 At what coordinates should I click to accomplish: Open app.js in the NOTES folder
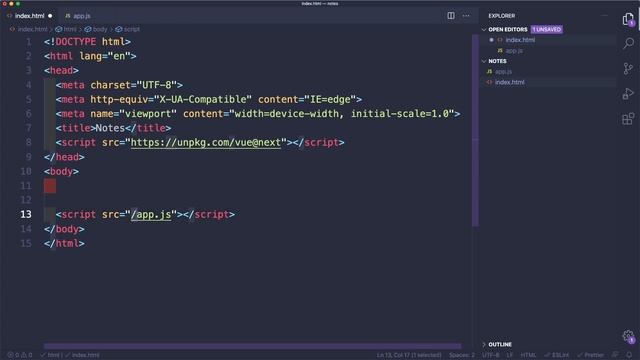[x=503, y=72]
